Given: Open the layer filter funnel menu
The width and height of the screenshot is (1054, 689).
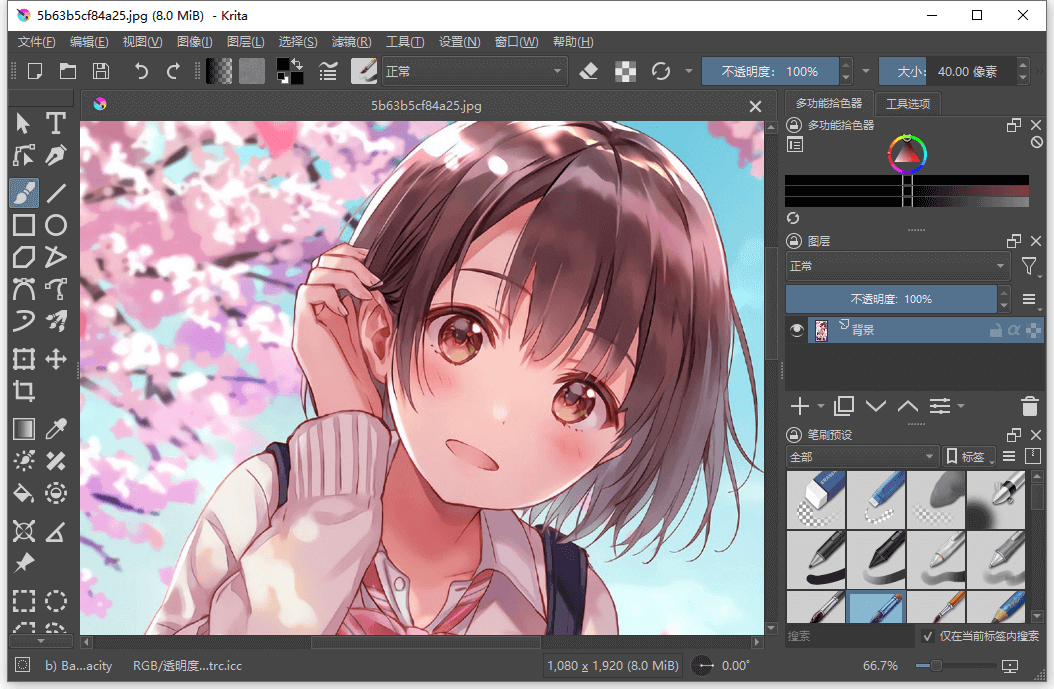Looking at the screenshot, I should pos(1029,267).
